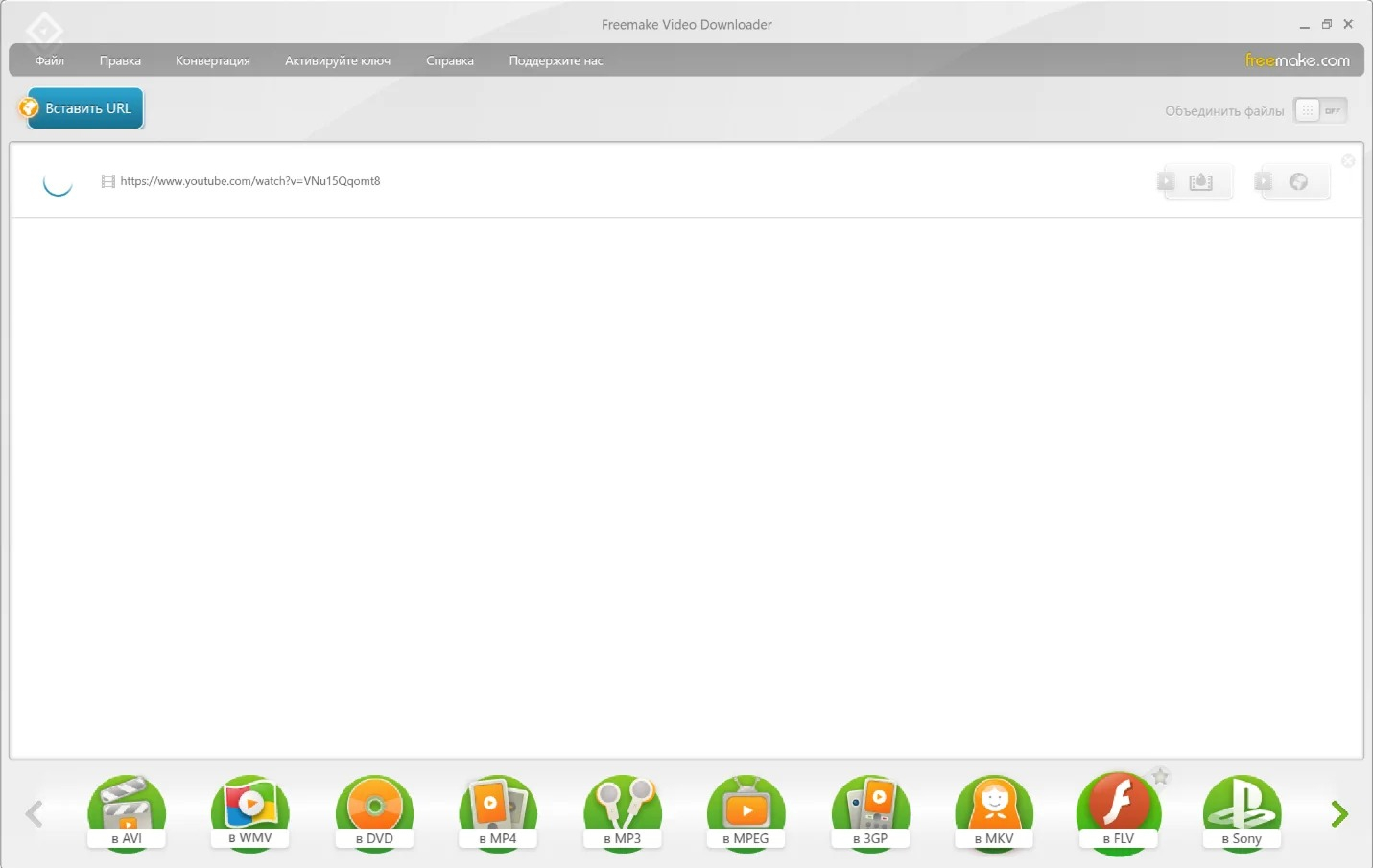Select the MP3 headphones icon
The width and height of the screenshot is (1373, 868).
[x=622, y=813]
